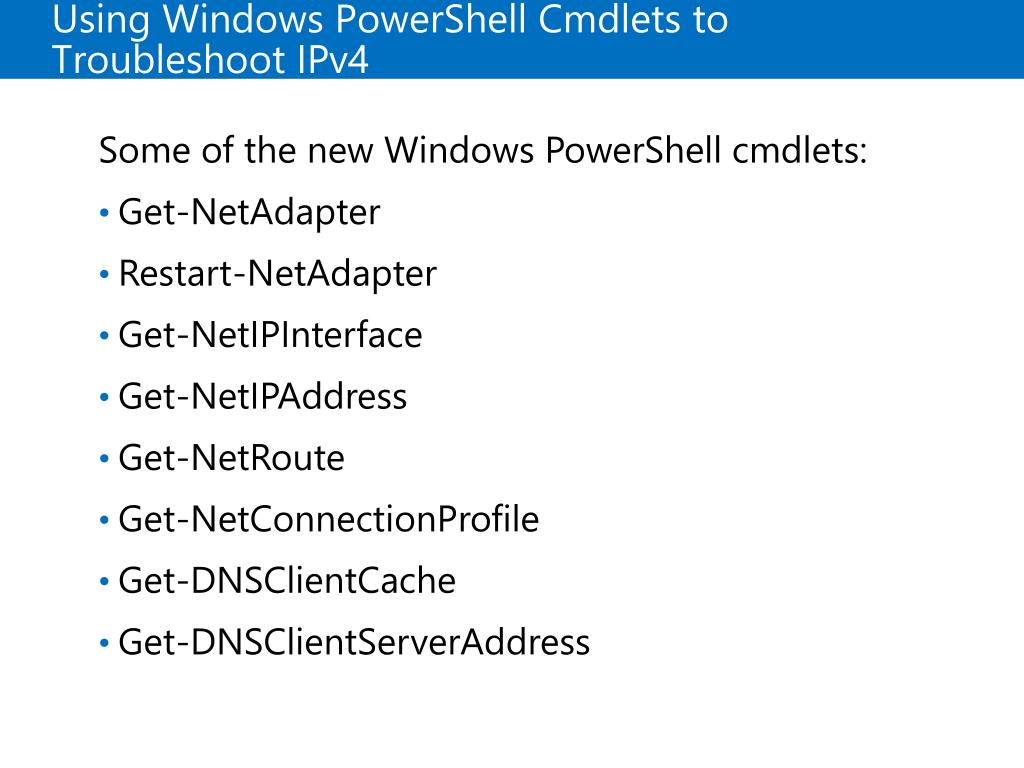Click the Get-NetConnectionProfile list item
The height and width of the screenshot is (768, 1024).
coord(328,520)
